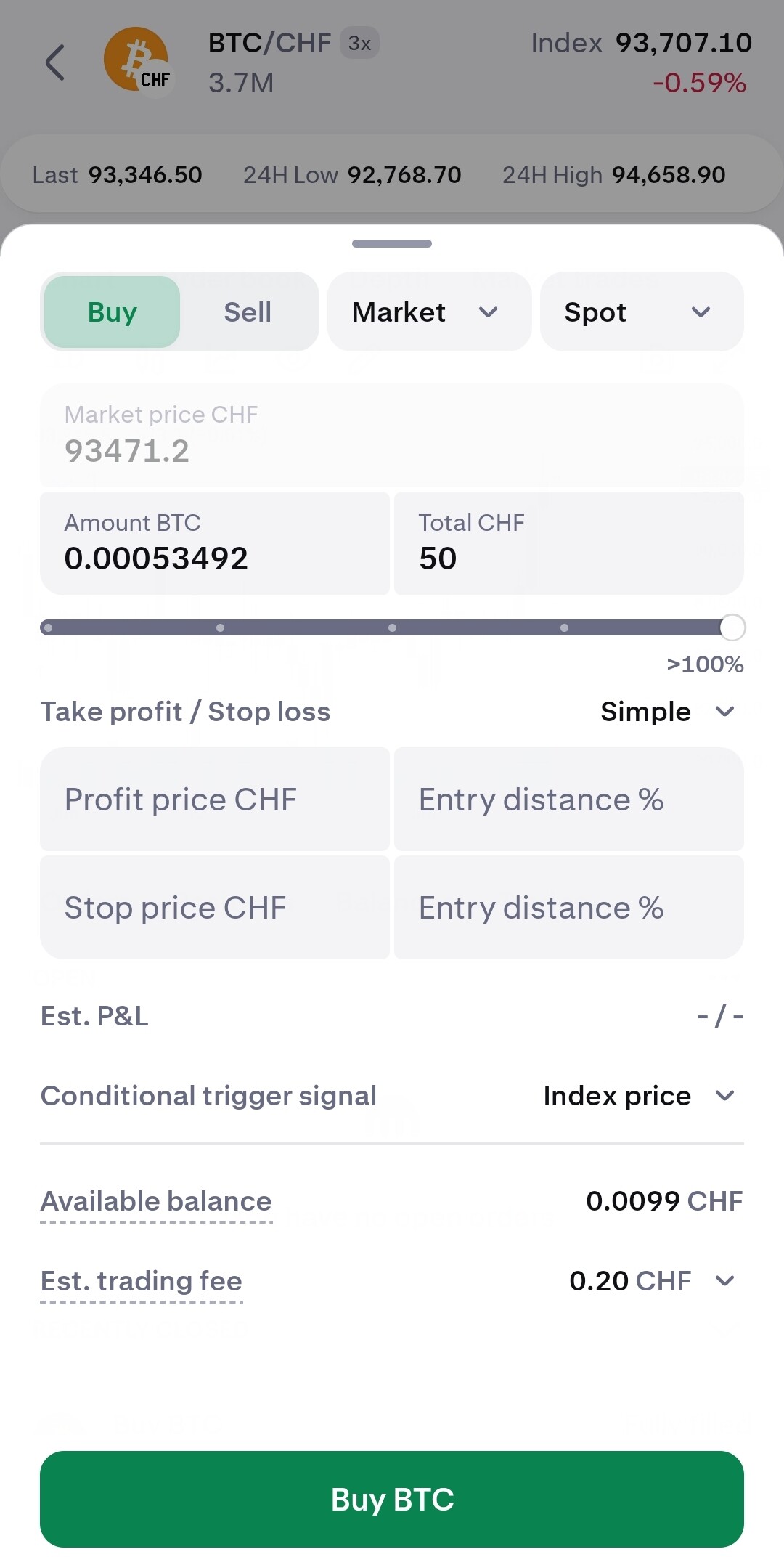The width and height of the screenshot is (784, 1557).
Task: Open the Spot trading mode dropdown
Action: tap(641, 312)
